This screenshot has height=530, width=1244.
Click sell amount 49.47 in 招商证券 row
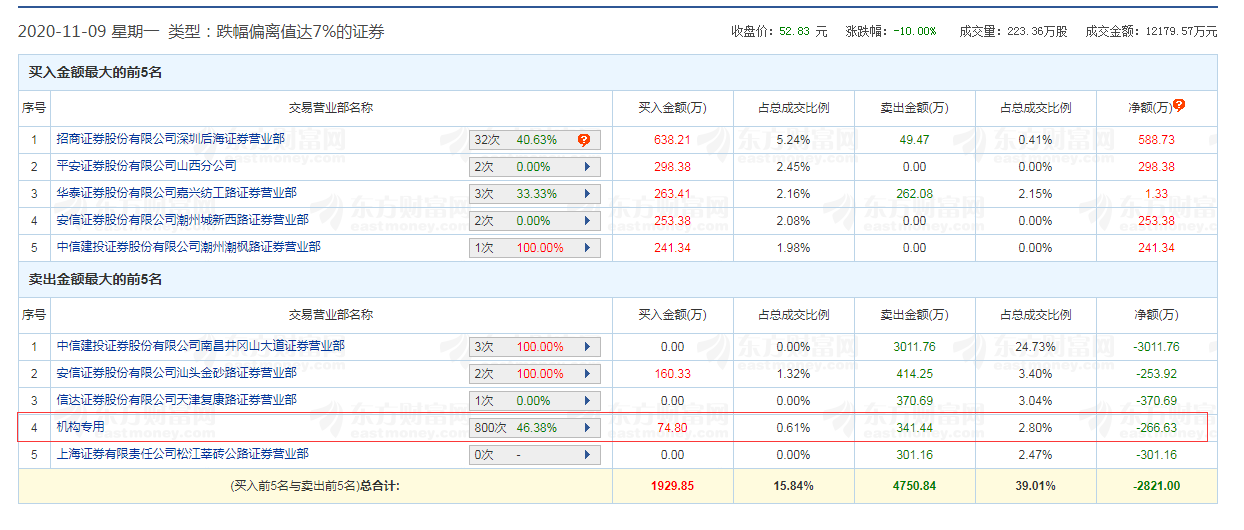point(913,140)
